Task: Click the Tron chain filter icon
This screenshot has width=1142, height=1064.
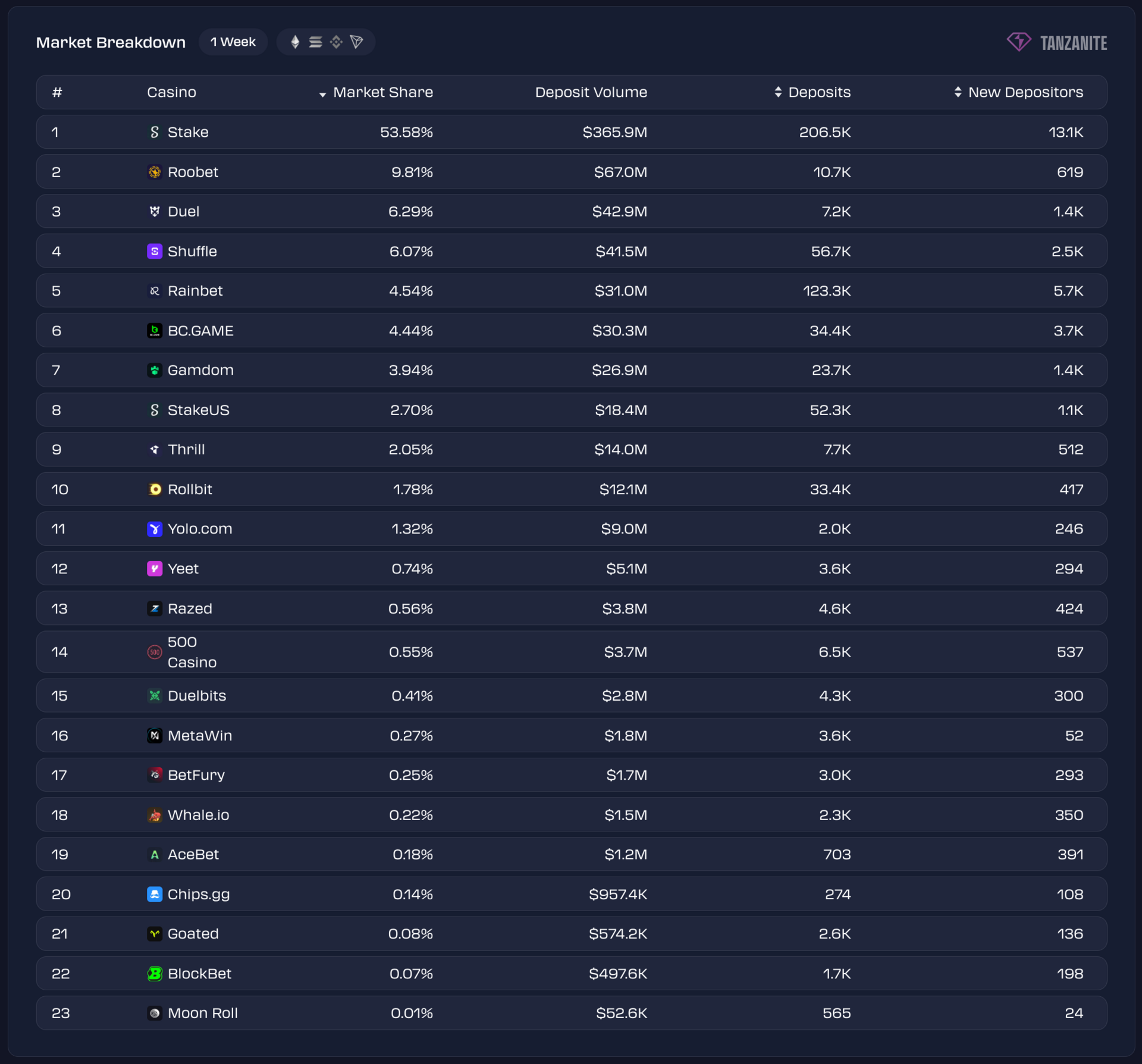Action: click(357, 42)
